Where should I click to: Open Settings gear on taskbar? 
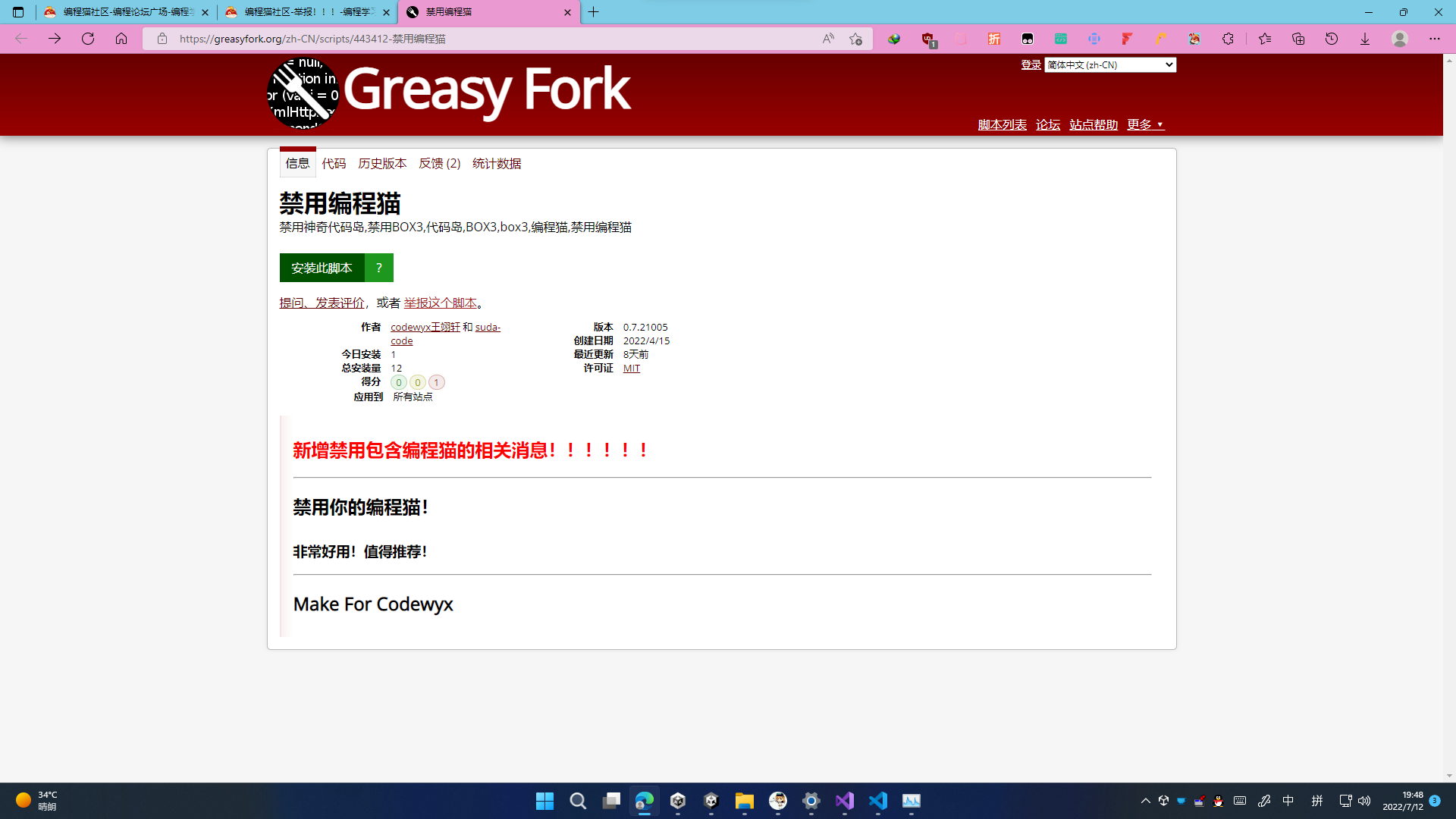pyautogui.click(x=811, y=801)
